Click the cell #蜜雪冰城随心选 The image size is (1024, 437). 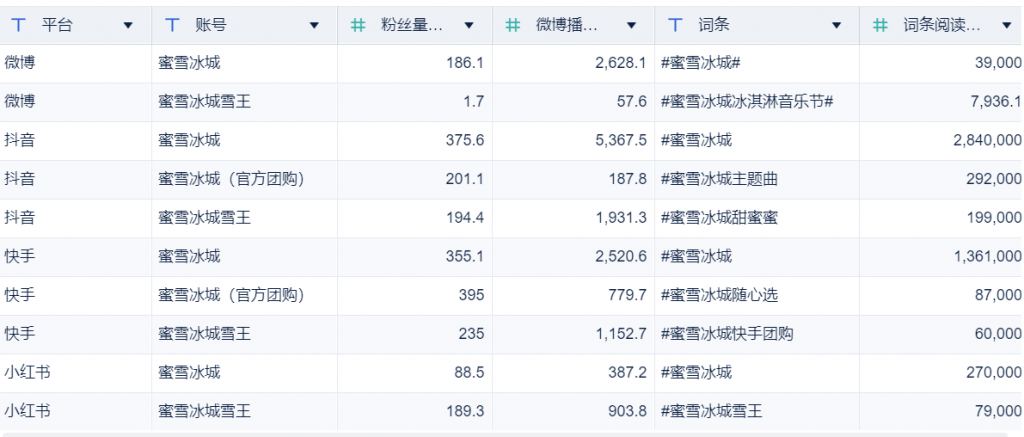click(x=719, y=295)
